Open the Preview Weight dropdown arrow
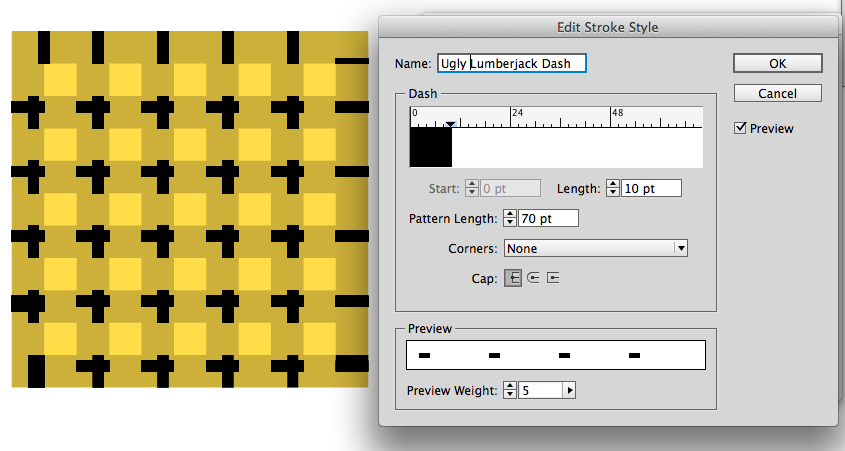The height and width of the screenshot is (451, 845). point(570,390)
